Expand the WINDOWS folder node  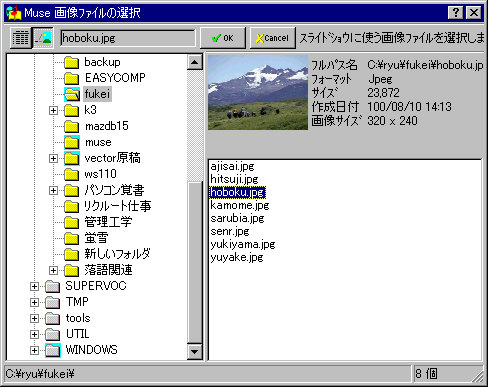point(34,350)
